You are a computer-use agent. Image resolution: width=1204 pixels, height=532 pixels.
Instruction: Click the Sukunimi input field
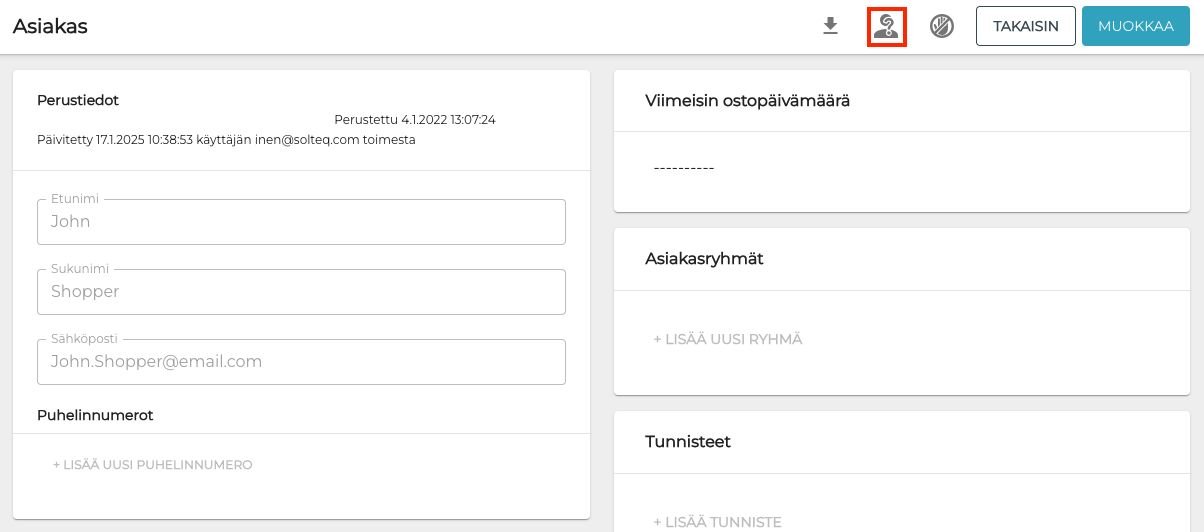coord(301,292)
